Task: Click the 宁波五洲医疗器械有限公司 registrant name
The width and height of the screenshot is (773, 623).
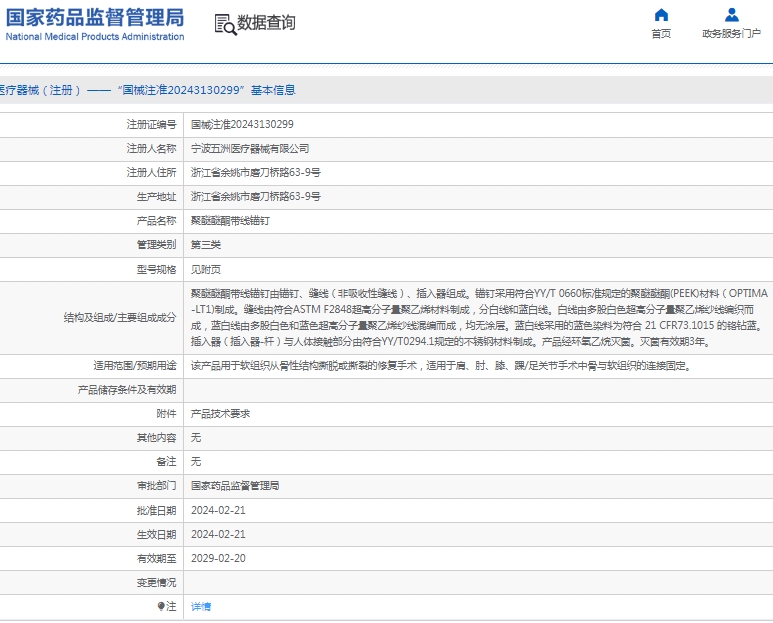Action: click(250, 148)
